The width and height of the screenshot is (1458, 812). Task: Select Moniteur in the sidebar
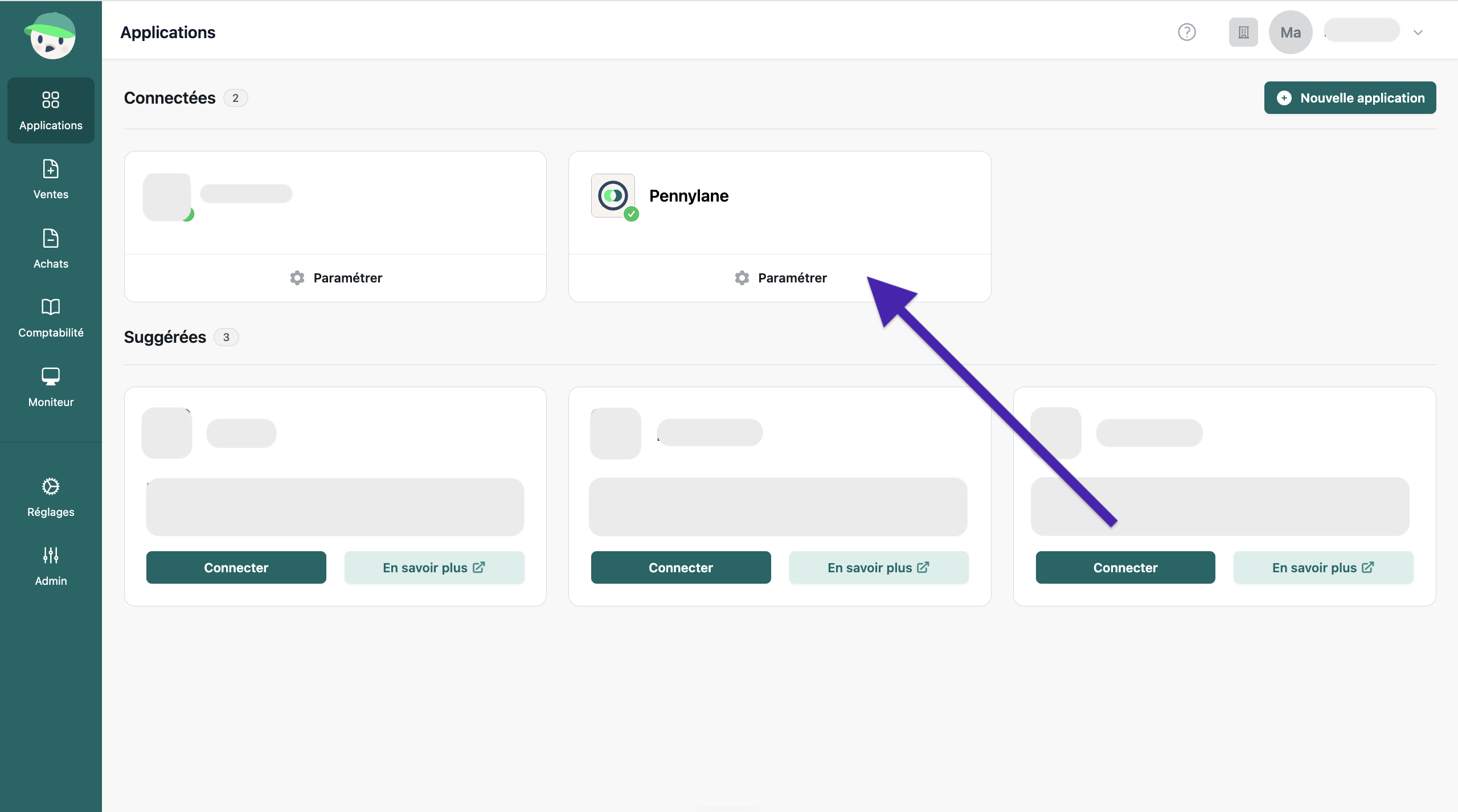pyautogui.click(x=51, y=387)
